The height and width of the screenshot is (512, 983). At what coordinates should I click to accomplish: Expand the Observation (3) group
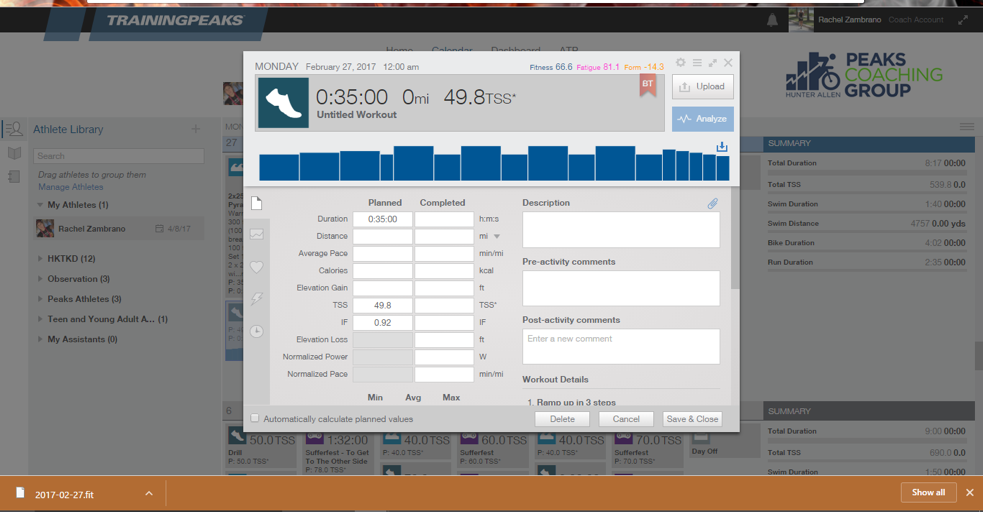pyautogui.click(x=40, y=279)
